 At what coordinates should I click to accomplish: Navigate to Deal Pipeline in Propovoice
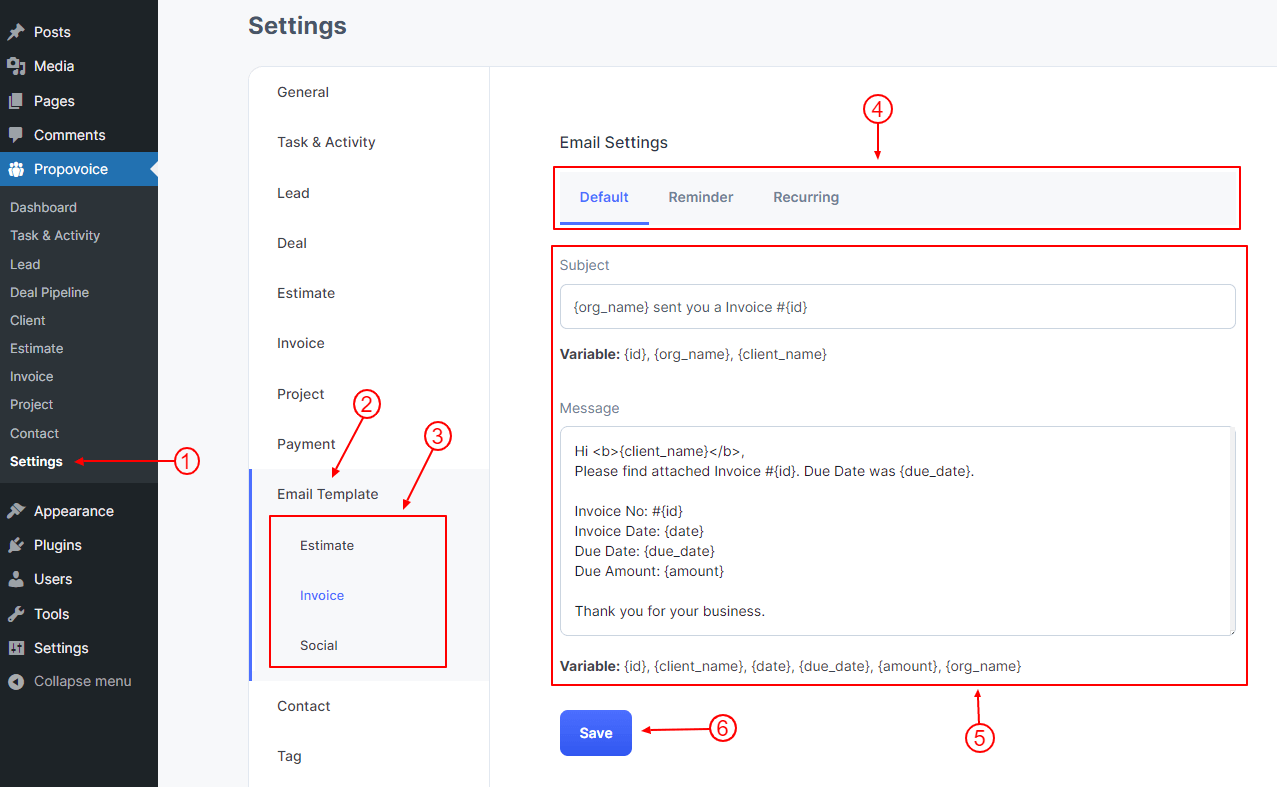(49, 292)
